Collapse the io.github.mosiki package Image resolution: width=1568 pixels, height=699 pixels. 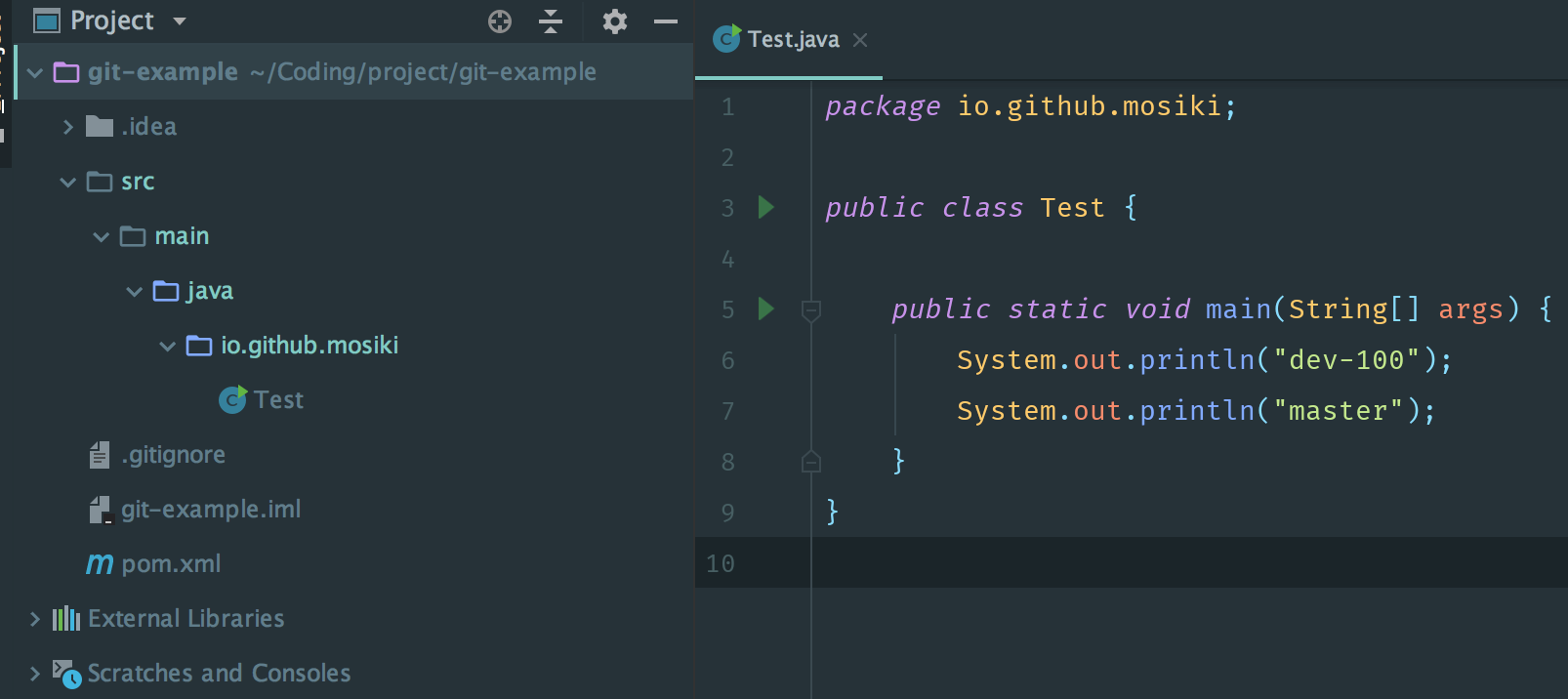pyautogui.click(x=168, y=346)
